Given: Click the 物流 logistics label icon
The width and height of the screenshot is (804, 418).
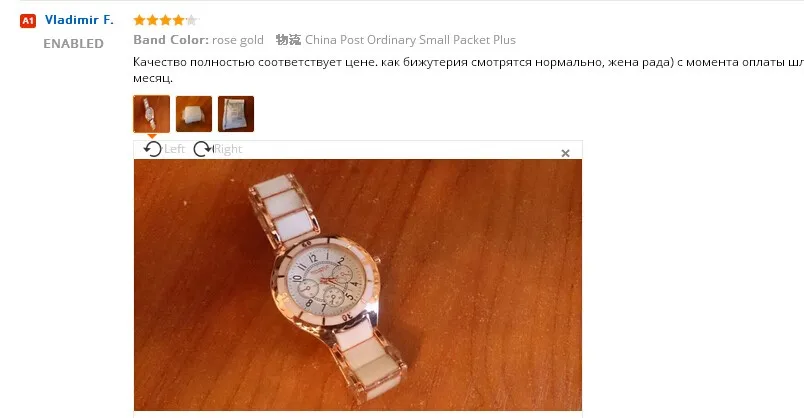Looking at the screenshot, I should coord(288,39).
